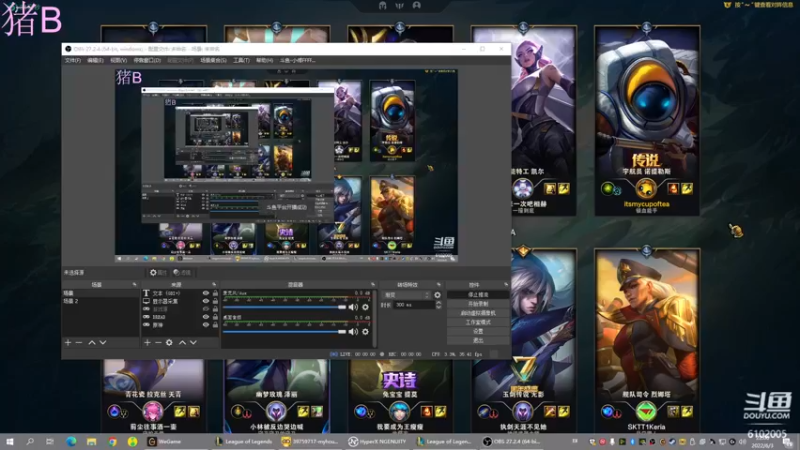Image resolution: width=800 pixels, height=450 pixels.
Task: Select the second scene in the Scenes list
Action: coord(100,302)
